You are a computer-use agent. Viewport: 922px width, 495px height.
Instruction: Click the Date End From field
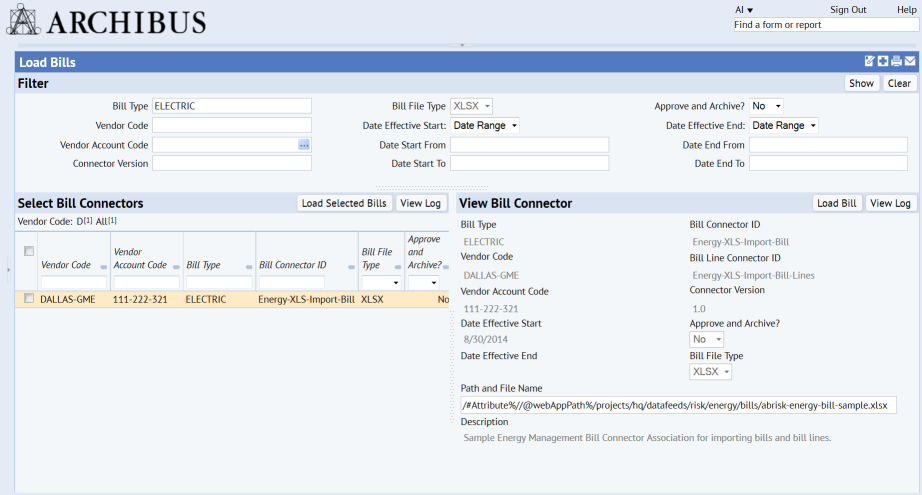tap(829, 145)
